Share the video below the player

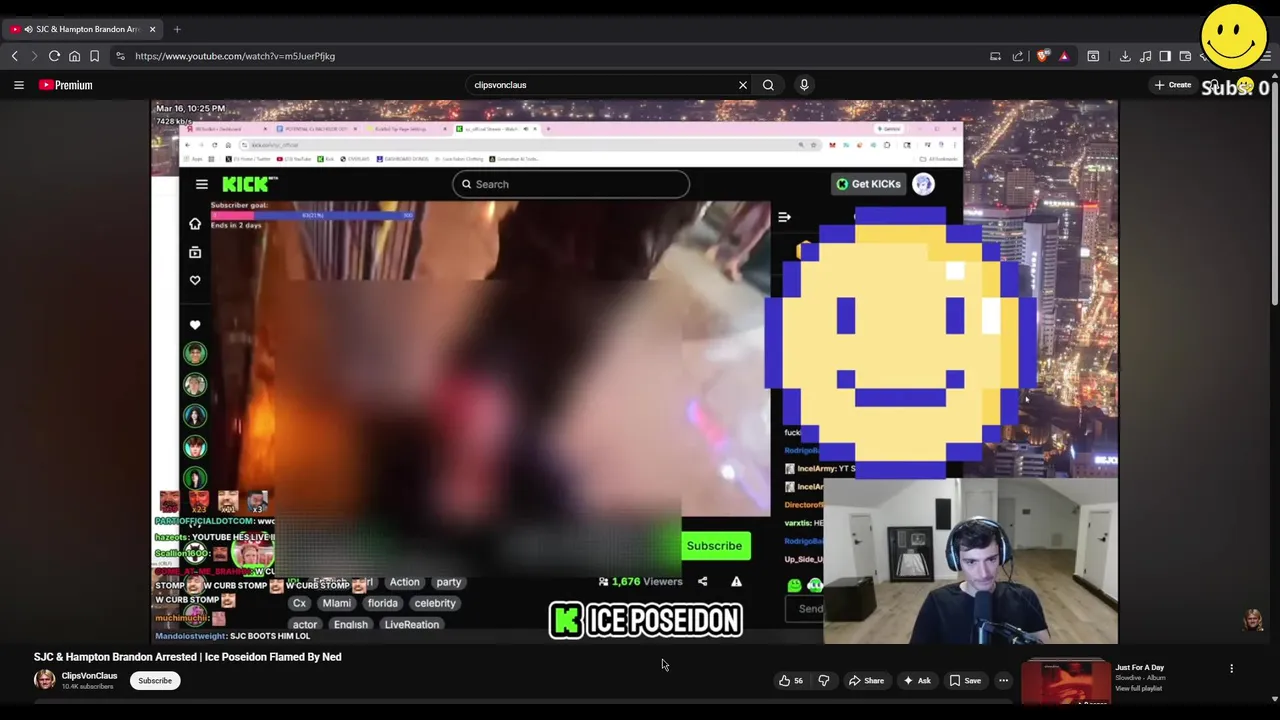[866, 681]
